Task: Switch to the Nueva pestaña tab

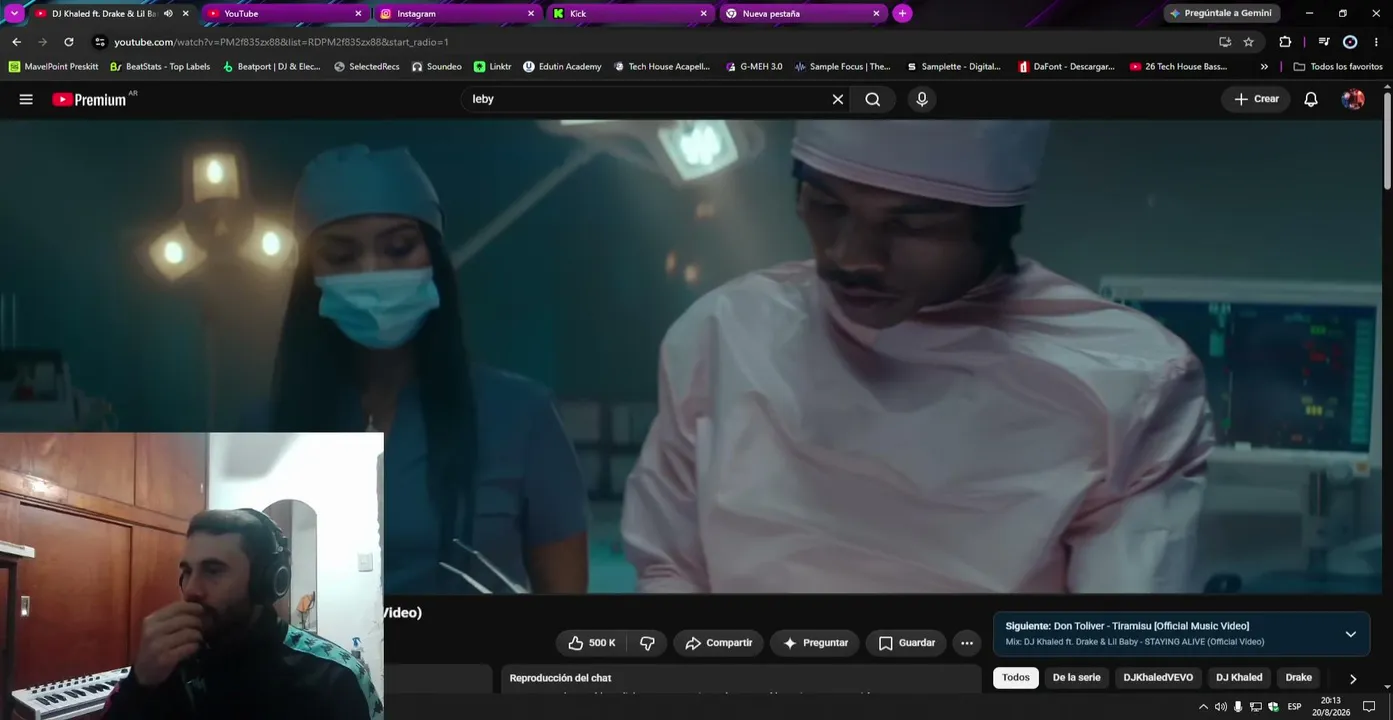Action: coord(802,14)
